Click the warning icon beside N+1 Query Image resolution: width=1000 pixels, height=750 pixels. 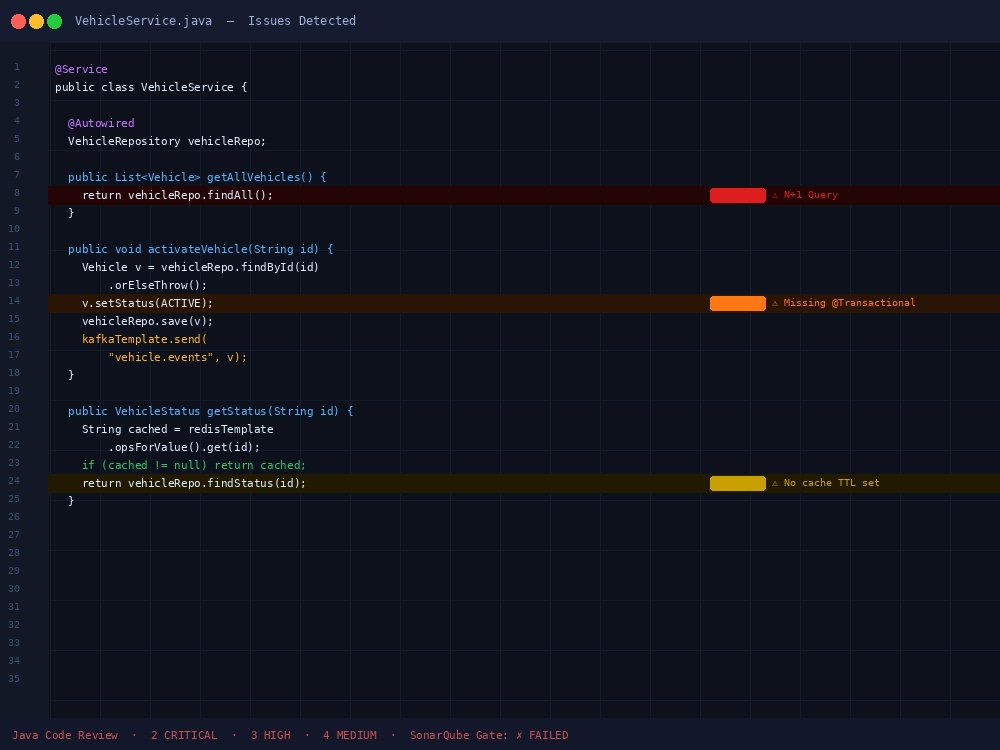tap(775, 195)
